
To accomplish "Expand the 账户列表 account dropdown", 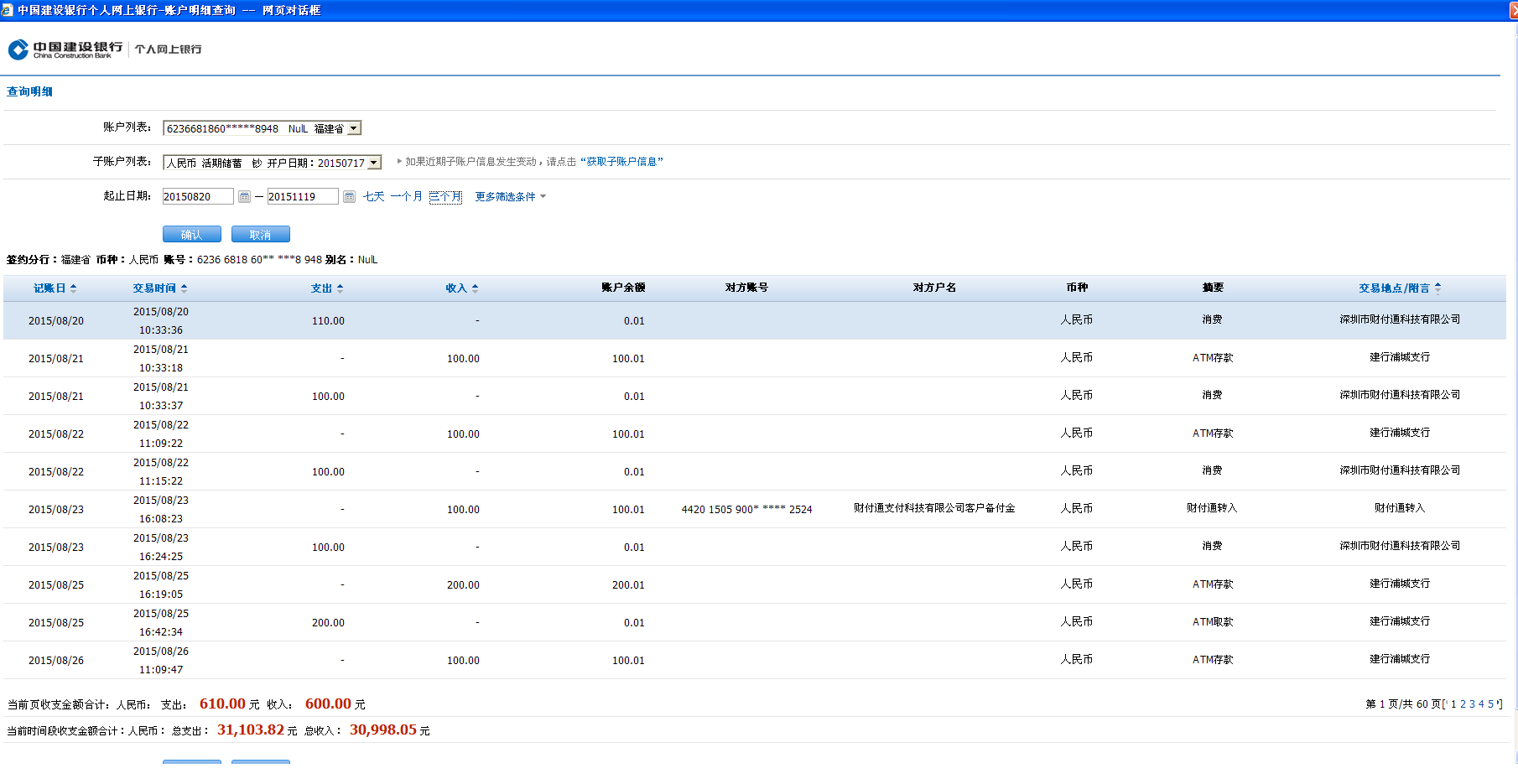I will tap(354, 128).
